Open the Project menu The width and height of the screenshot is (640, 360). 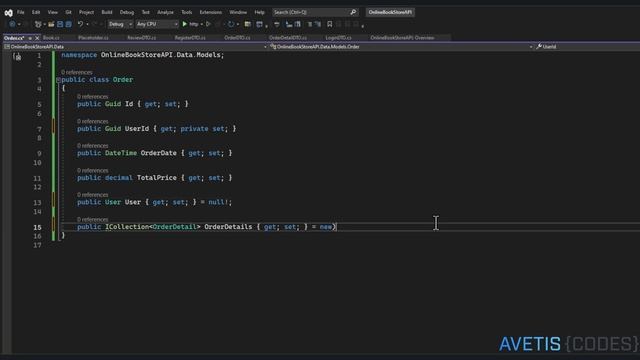coord(86,12)
